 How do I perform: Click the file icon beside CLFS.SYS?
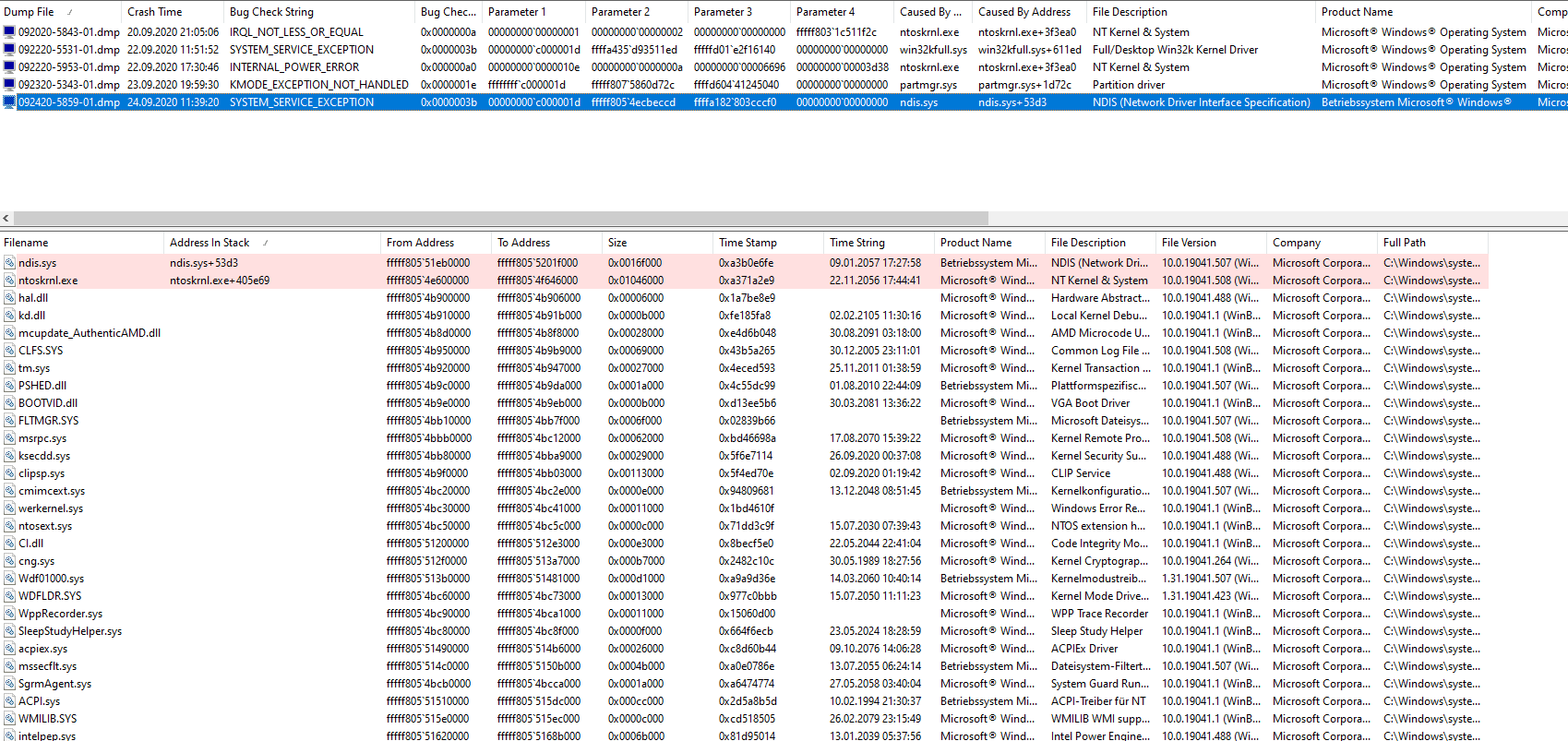(9, 351)
